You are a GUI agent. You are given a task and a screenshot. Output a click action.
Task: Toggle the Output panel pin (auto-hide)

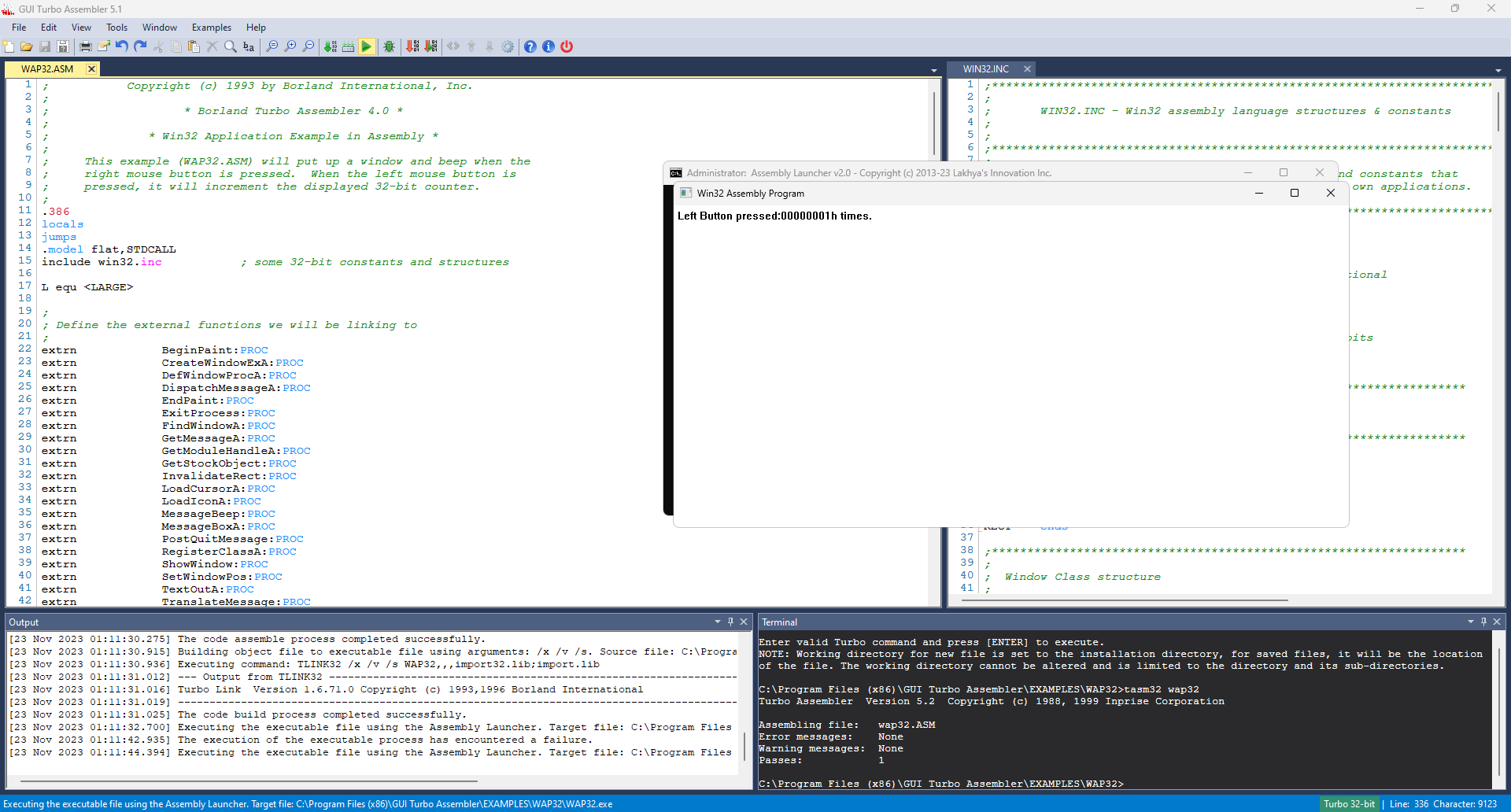pos(730,622)
